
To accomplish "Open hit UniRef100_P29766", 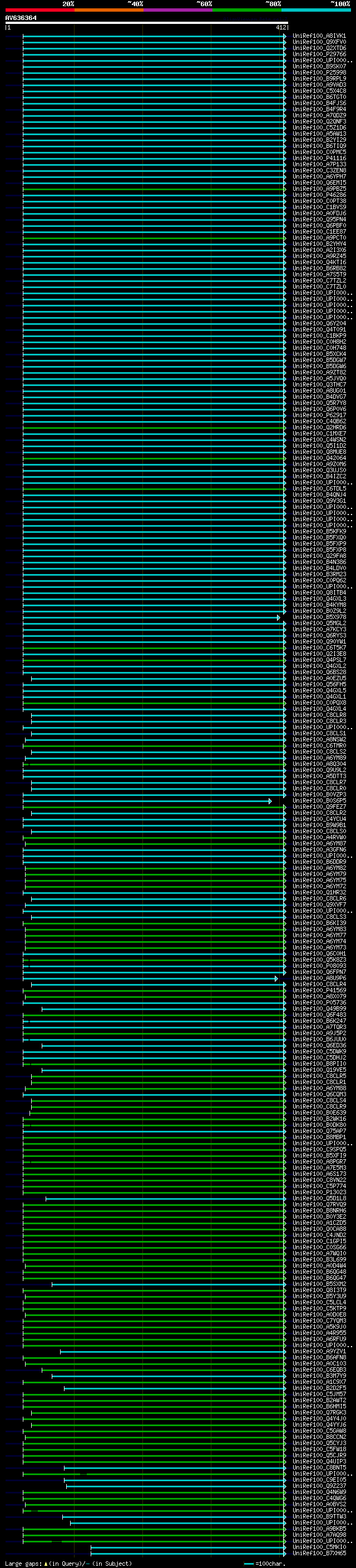I will [319, 54].
